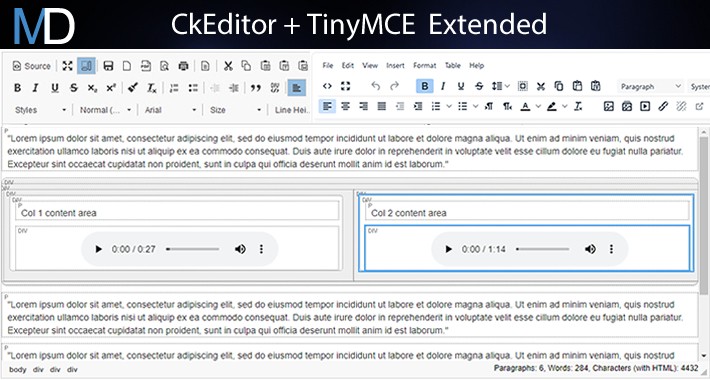710x380 pixels.
Task: Open TinyMCE Paragraph format dropdown
Action: pos(651,86)
